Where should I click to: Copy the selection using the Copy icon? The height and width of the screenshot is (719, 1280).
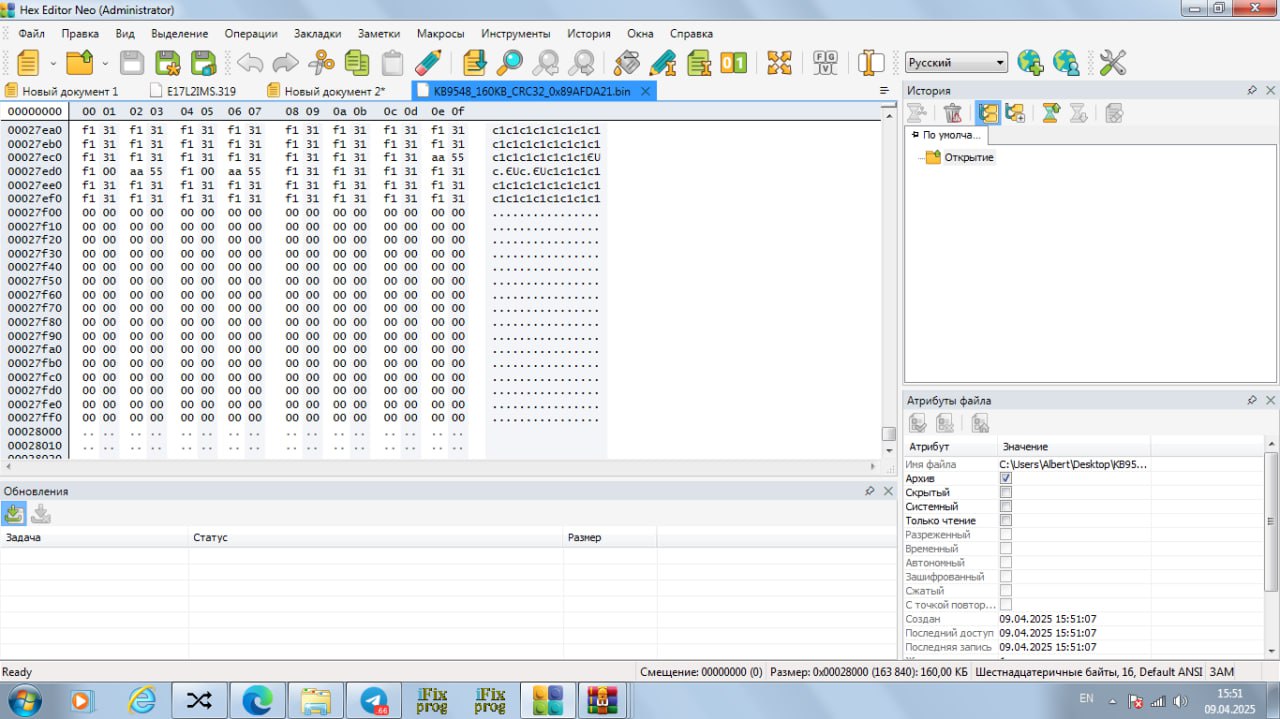click(x=357, y=63)
